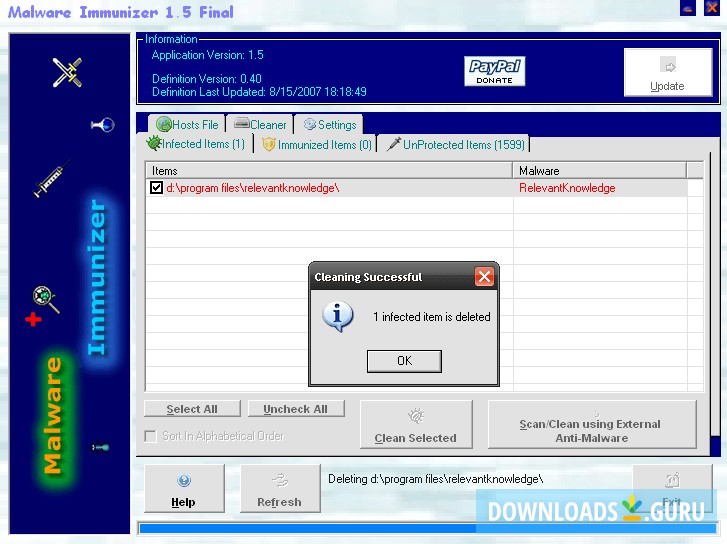
Task: Click the red plus icon in the sidebar
Action: point(33,319)
